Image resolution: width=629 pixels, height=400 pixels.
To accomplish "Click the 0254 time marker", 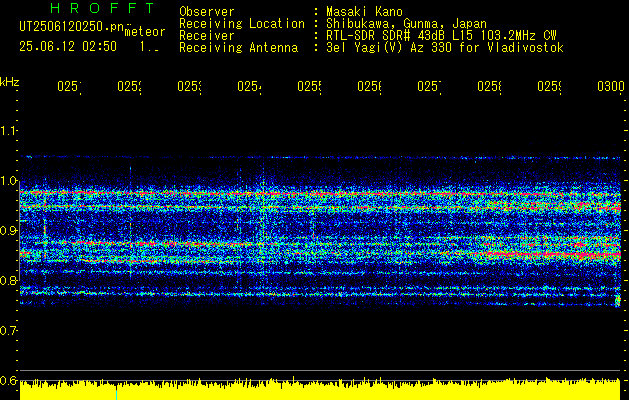I will [249, 86].
